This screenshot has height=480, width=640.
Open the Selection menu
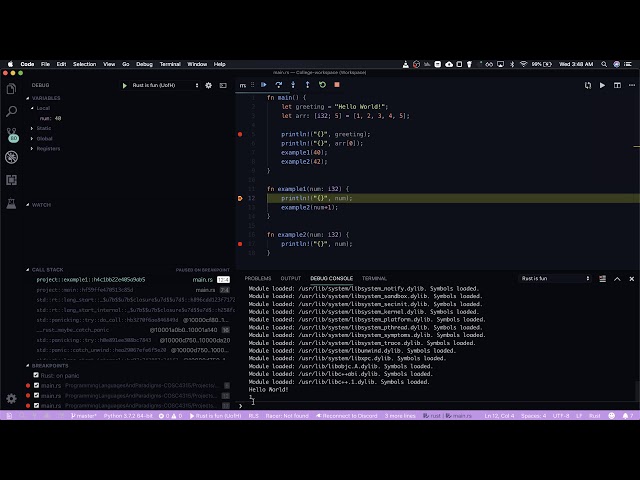pyautogui.click(x=84, y=64)
